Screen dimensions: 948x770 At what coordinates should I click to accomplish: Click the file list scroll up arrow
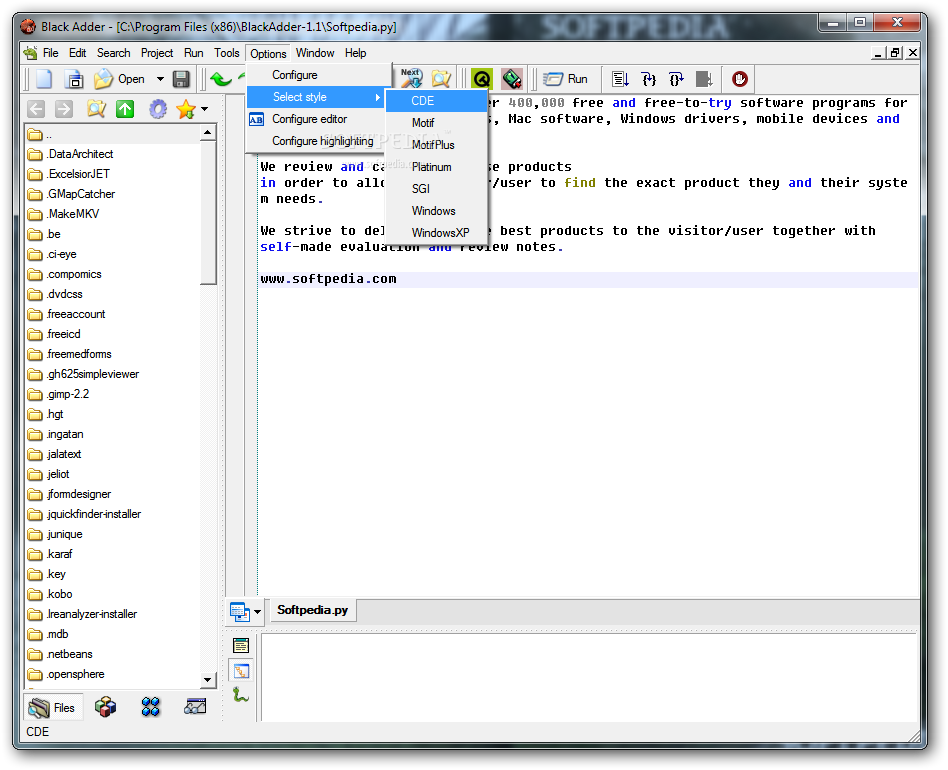tap(208, 132)
